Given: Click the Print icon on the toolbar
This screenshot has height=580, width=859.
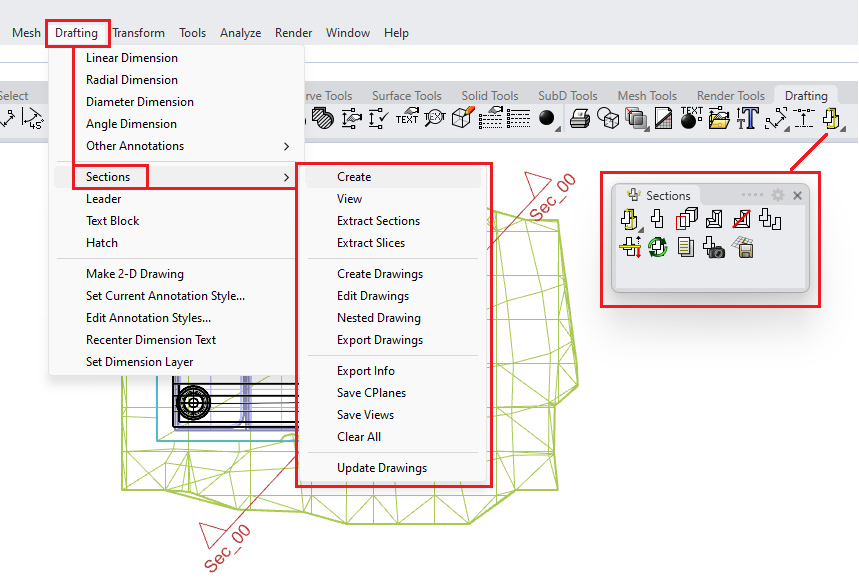Looking at the screenshot, I should (579, 120).
